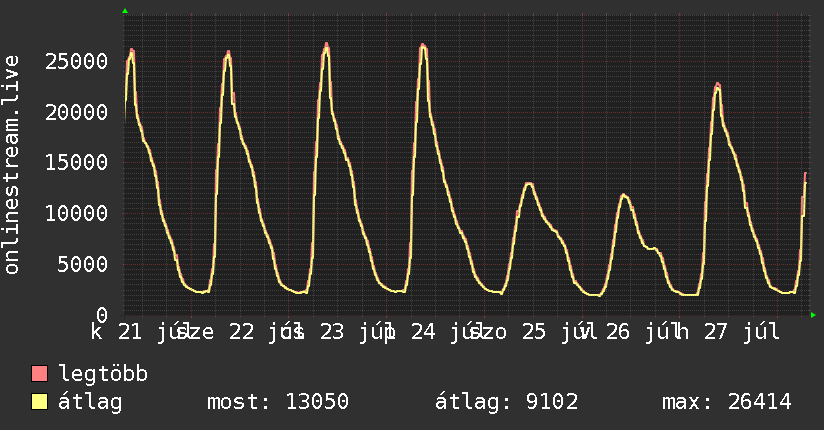Select the legtöbb legend label
The image size is (824, 430).
pyautogui.click(x=103, y=374)
